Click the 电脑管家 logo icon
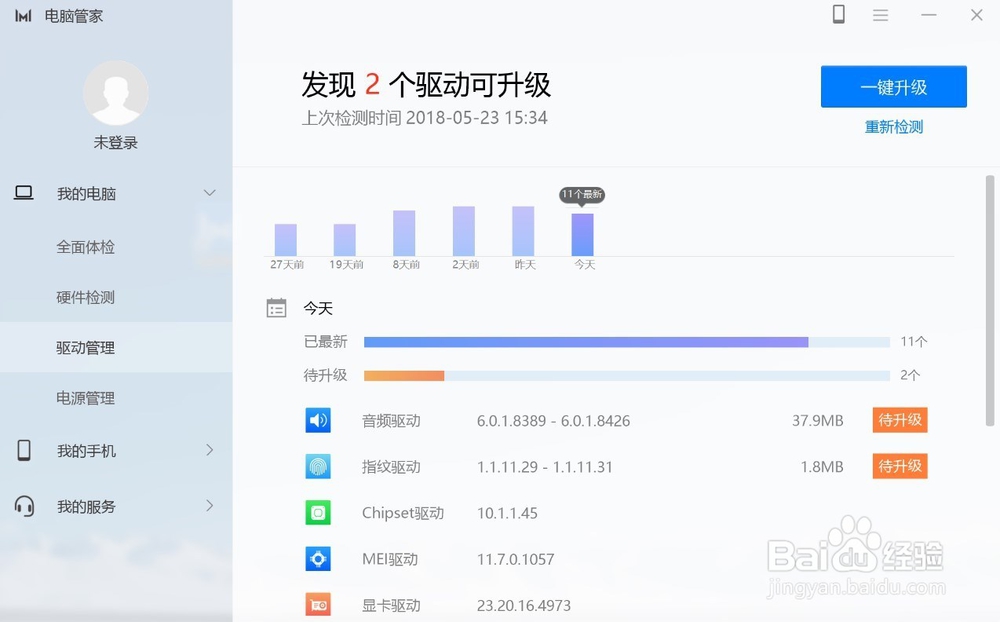 point(23,15)
